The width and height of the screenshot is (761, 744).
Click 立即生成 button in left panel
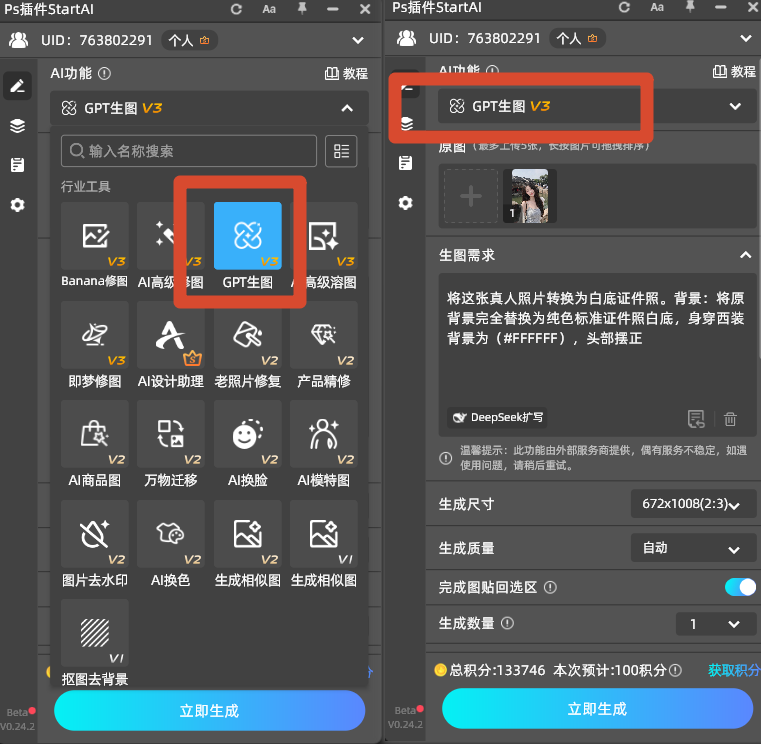[209, 711]
